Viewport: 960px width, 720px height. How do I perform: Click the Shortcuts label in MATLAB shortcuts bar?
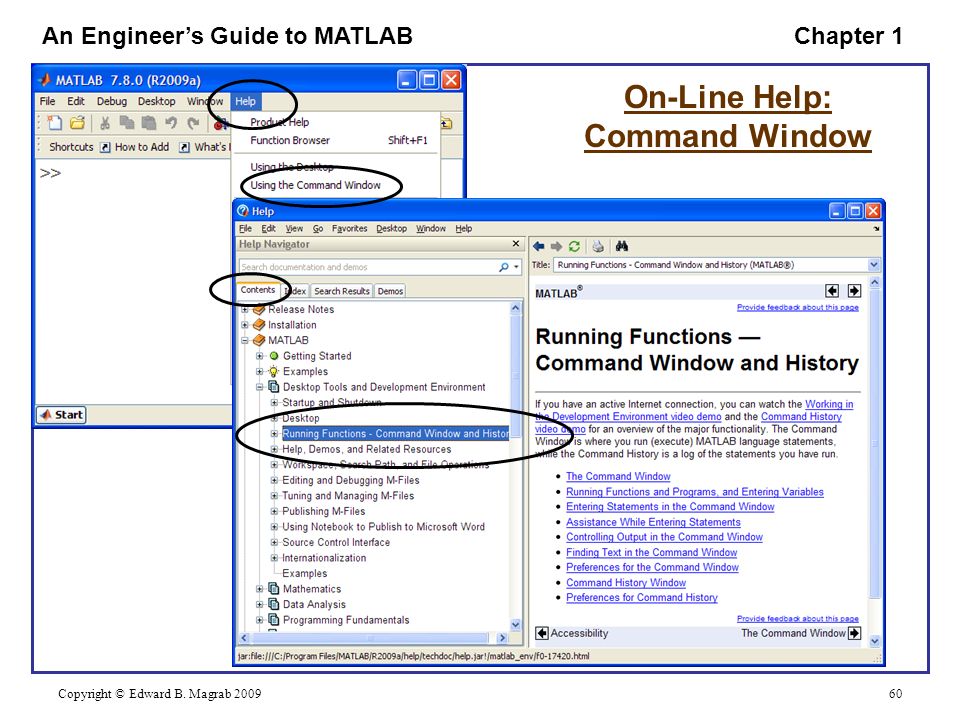[x=71, y=147]
